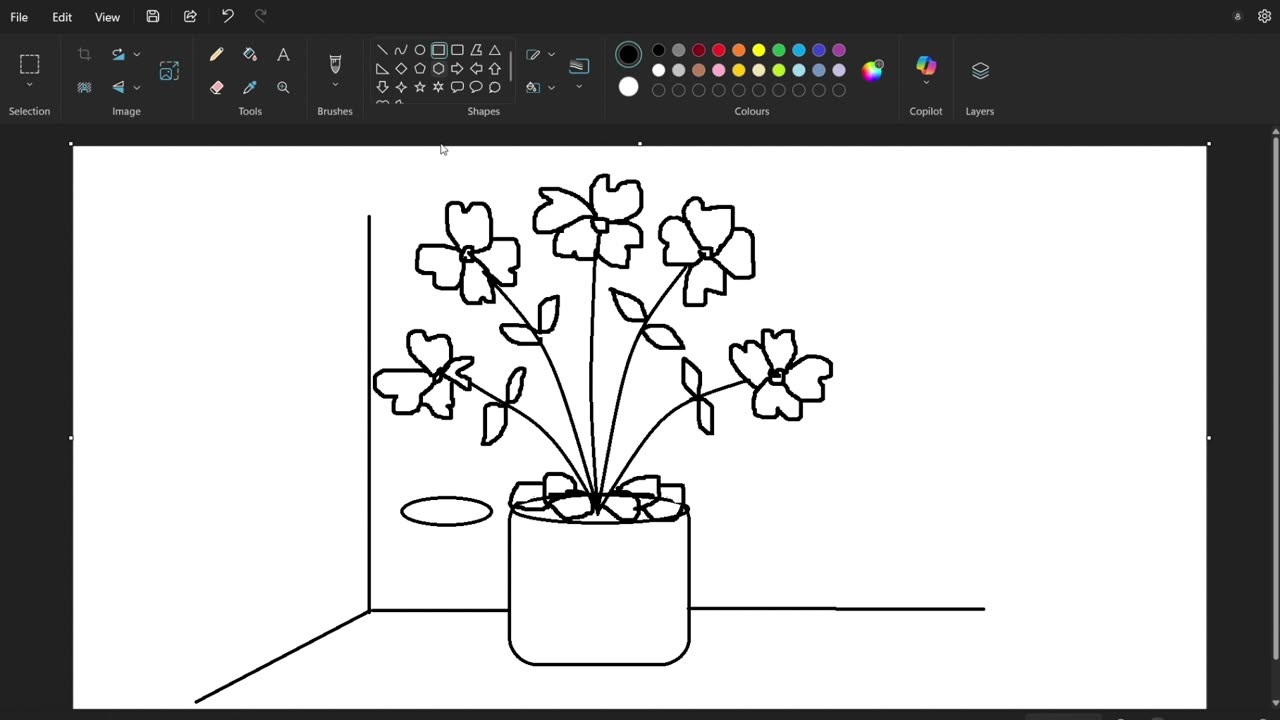
Task: Save the drawing with the floppy disk icon
Action: 153,17
